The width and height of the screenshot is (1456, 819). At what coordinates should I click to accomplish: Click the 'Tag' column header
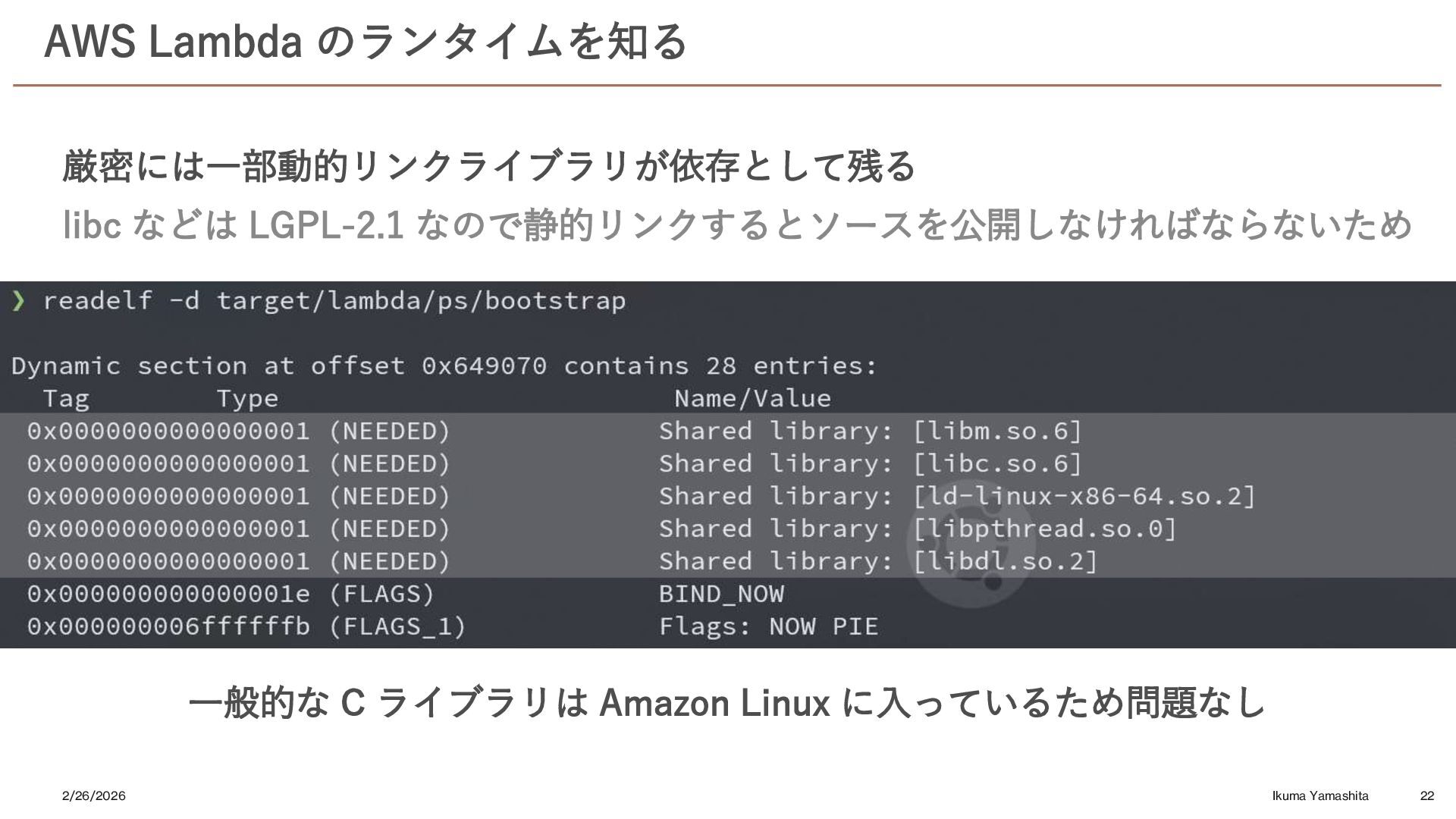(x=66, y=399)
